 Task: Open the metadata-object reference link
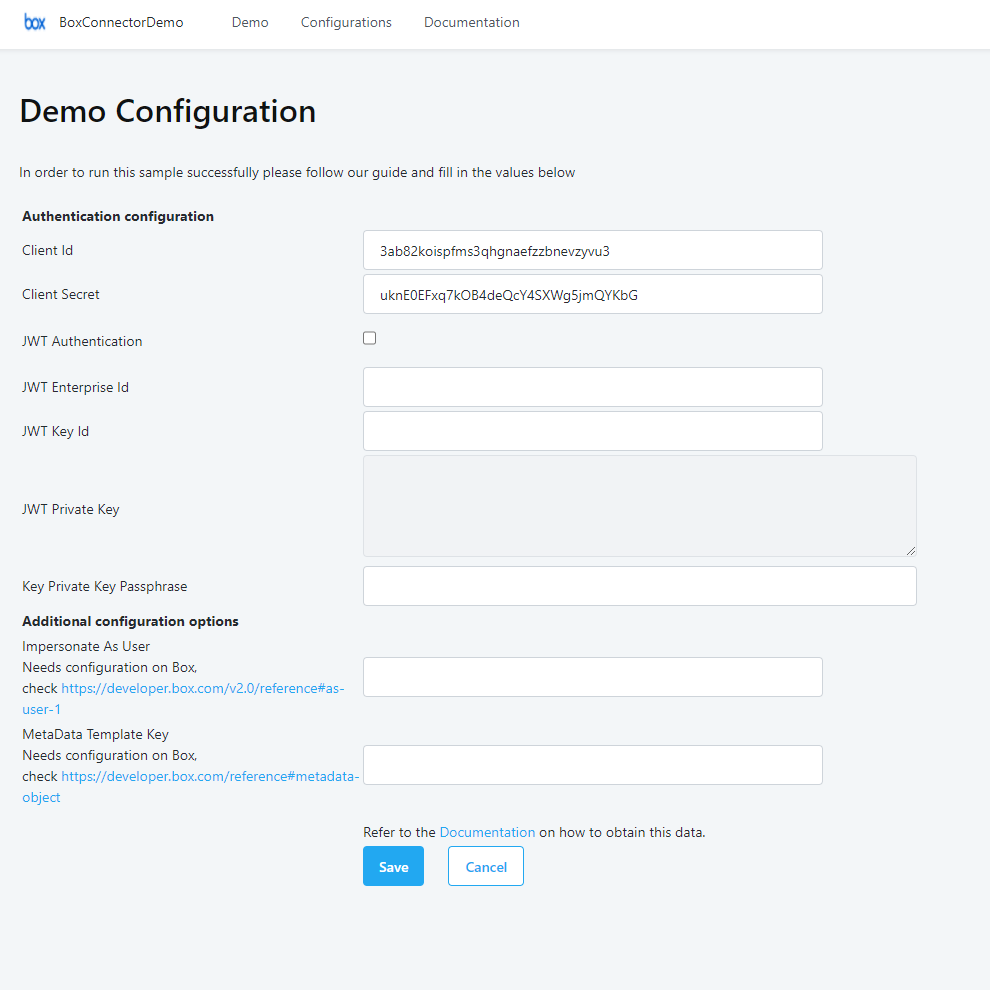click(209, 776)
